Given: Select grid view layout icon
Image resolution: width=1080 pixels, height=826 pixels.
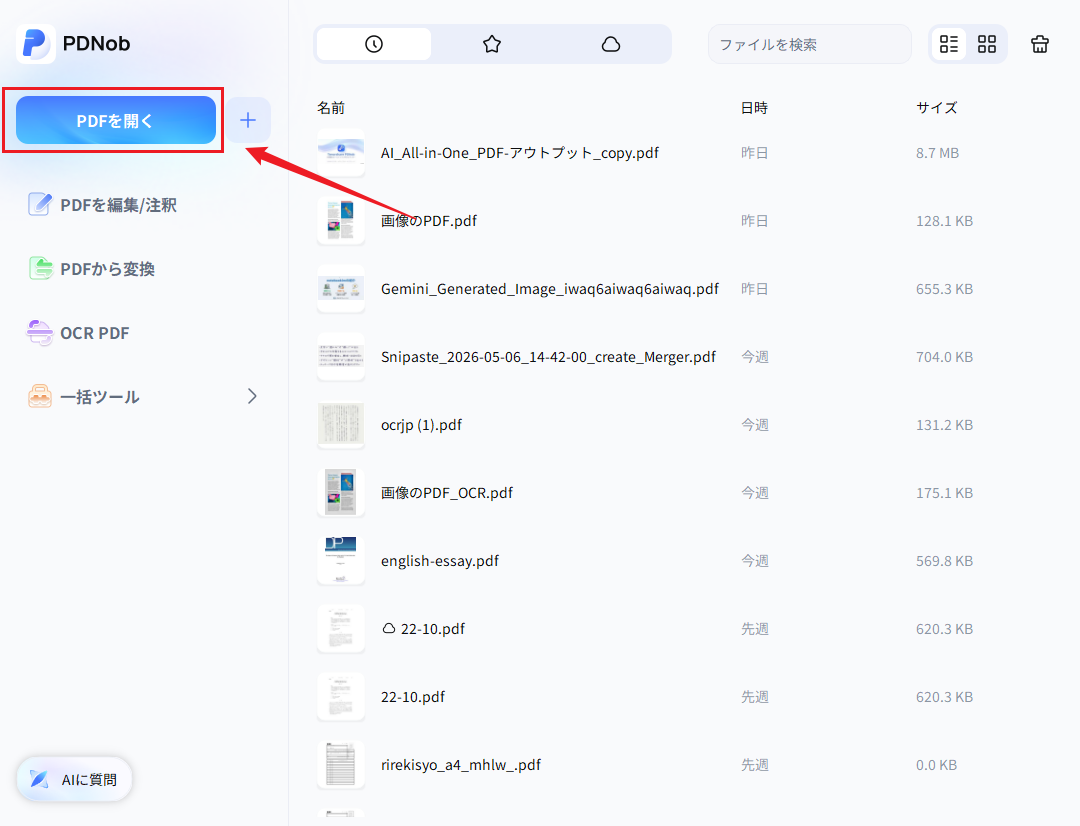Looking at the screenshot, I should 987,44.
